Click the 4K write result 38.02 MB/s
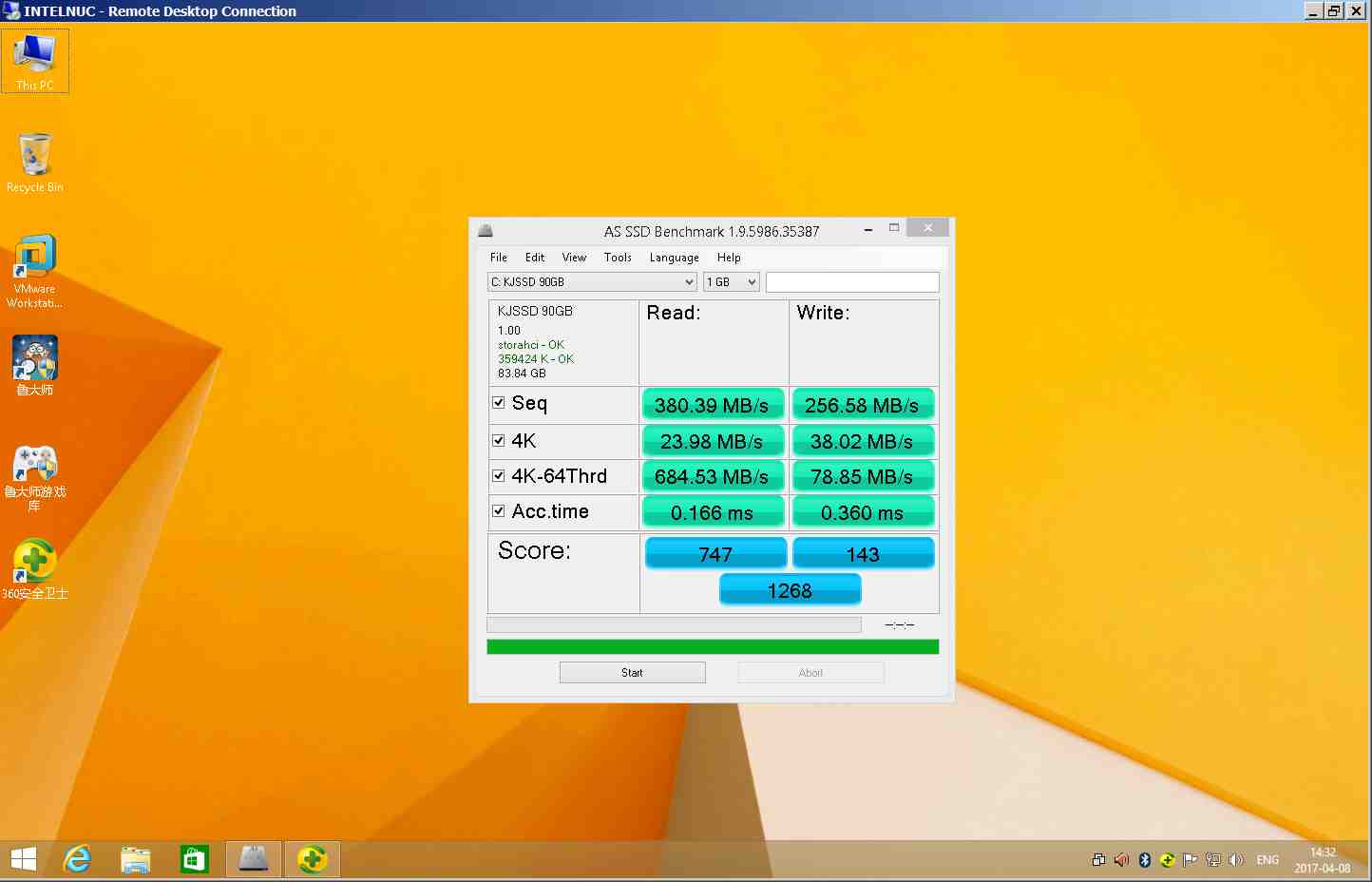 [x=862, y=441]
